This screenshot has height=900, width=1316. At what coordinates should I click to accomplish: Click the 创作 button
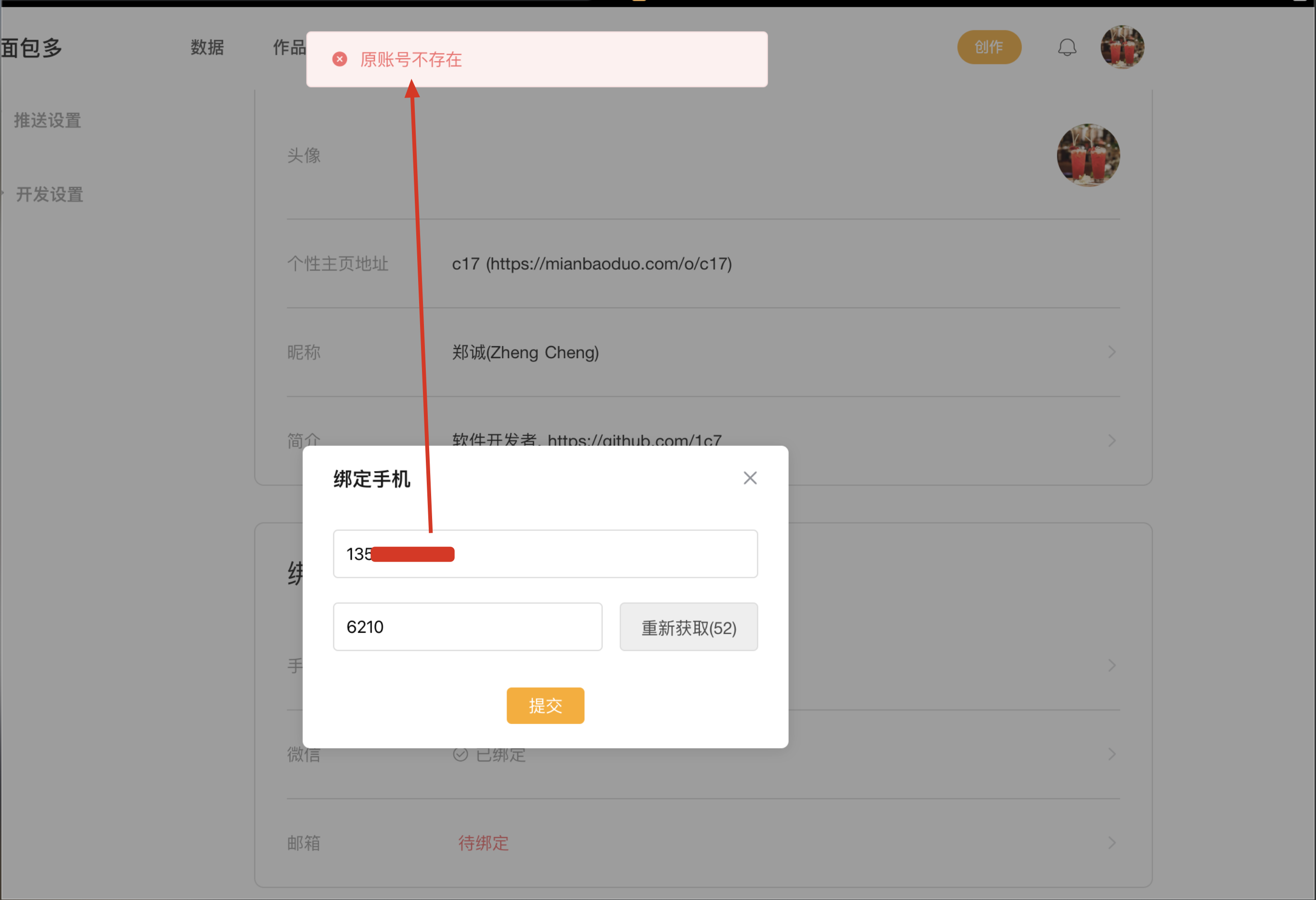point(989,47)
